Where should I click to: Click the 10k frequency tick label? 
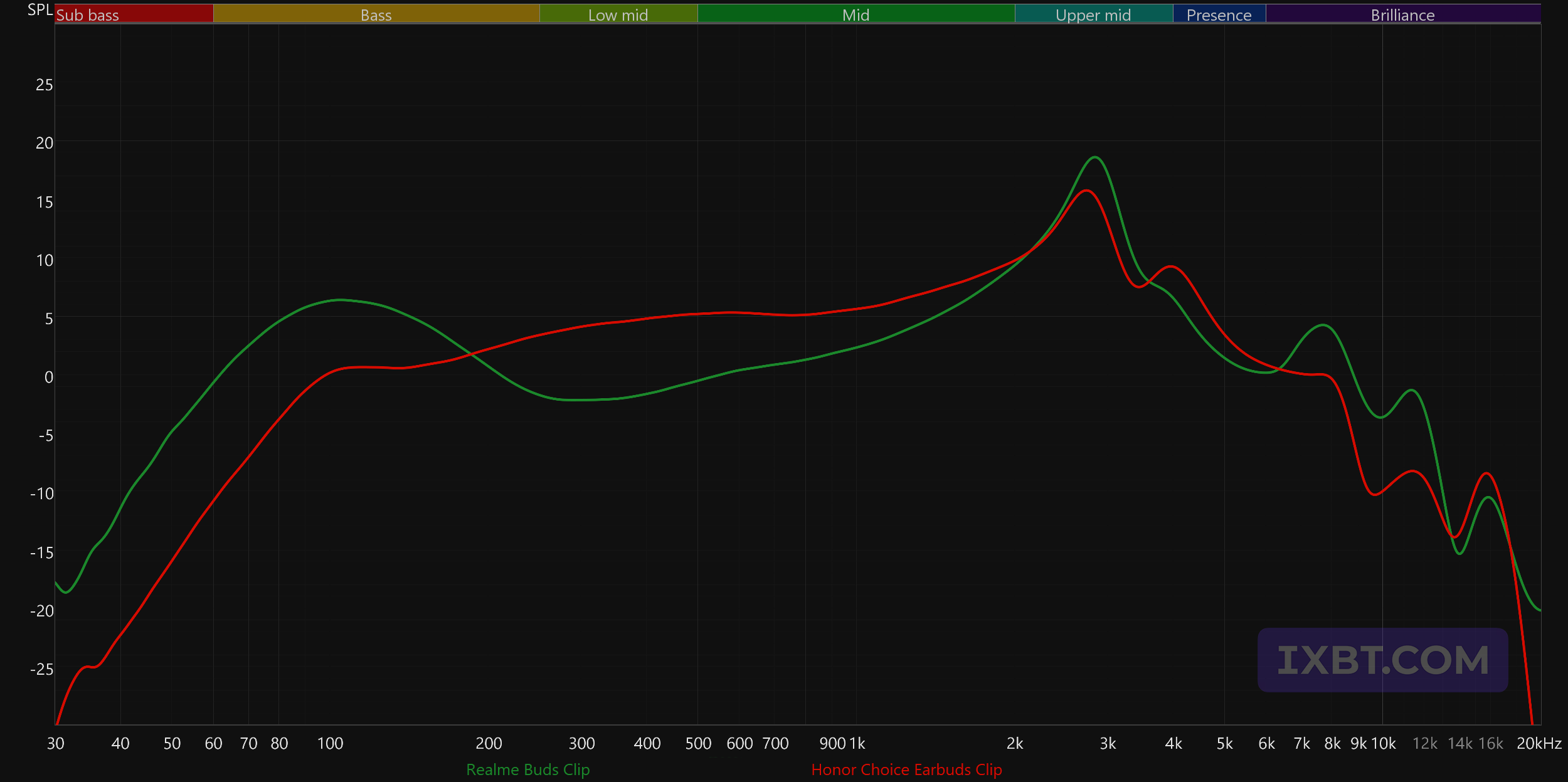(x=1384, y=744)
